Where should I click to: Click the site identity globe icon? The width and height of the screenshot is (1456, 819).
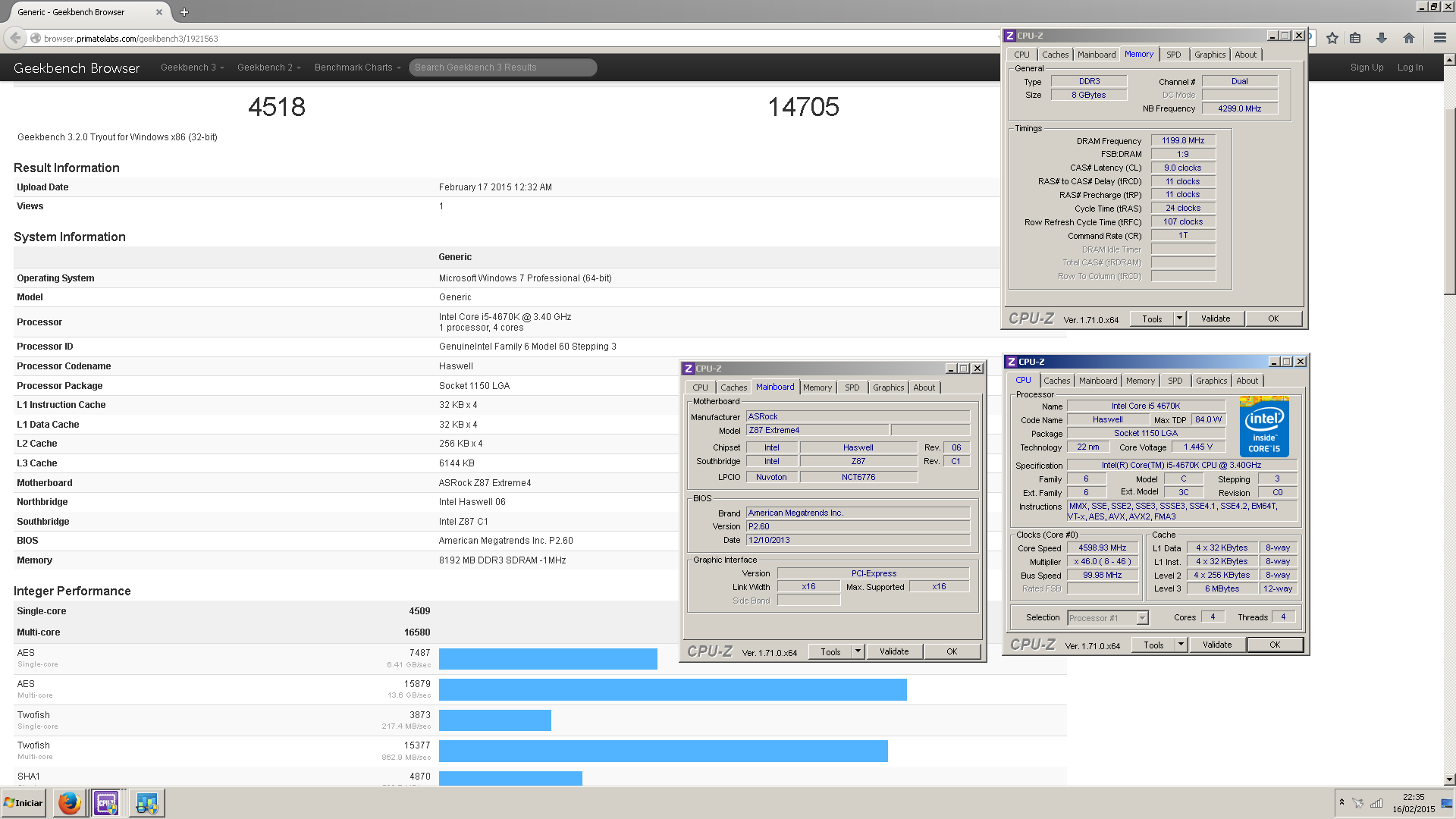pos(36,38)
